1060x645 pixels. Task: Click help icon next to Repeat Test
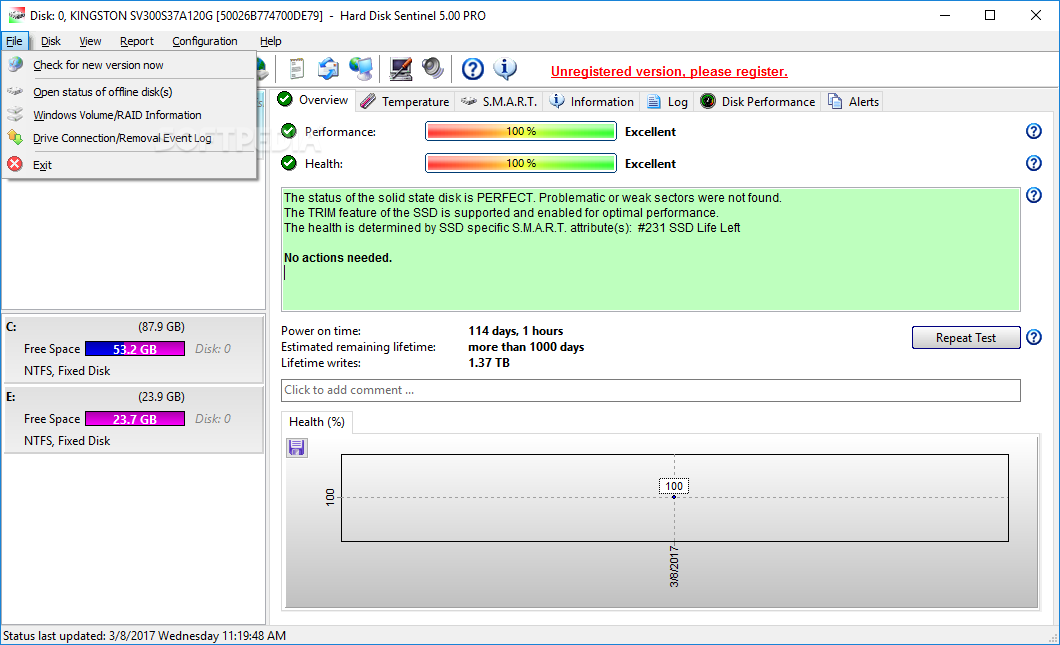coord(1034,337)
